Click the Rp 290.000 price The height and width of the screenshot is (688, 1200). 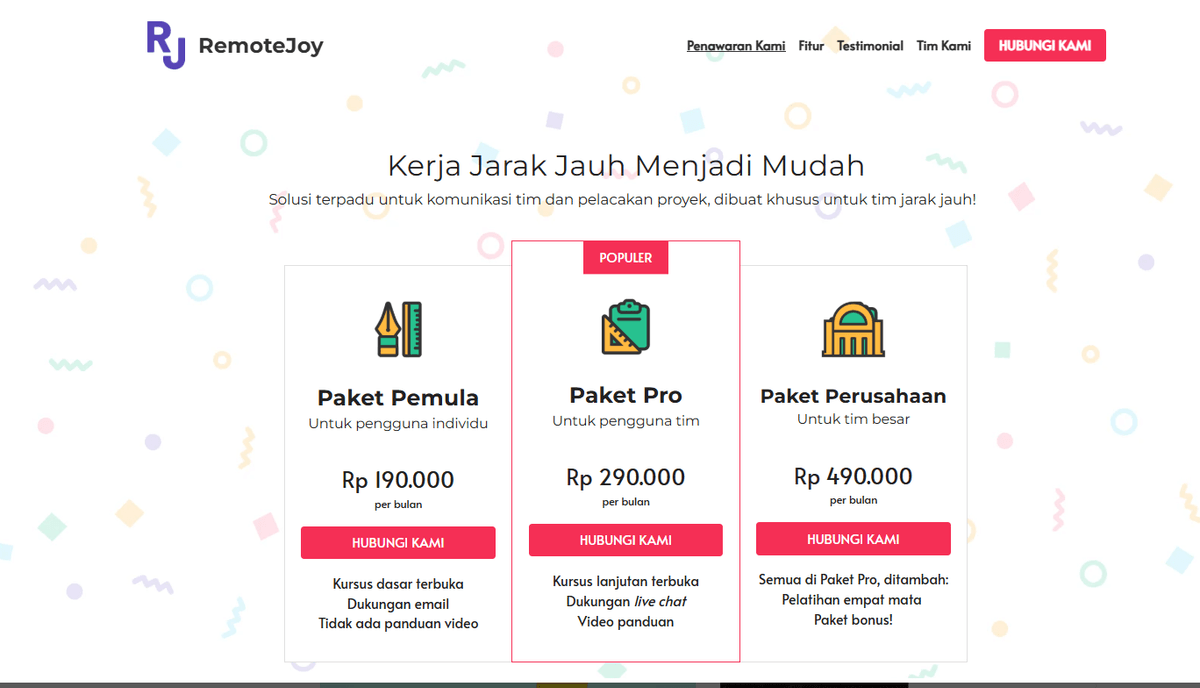point(625,478)
